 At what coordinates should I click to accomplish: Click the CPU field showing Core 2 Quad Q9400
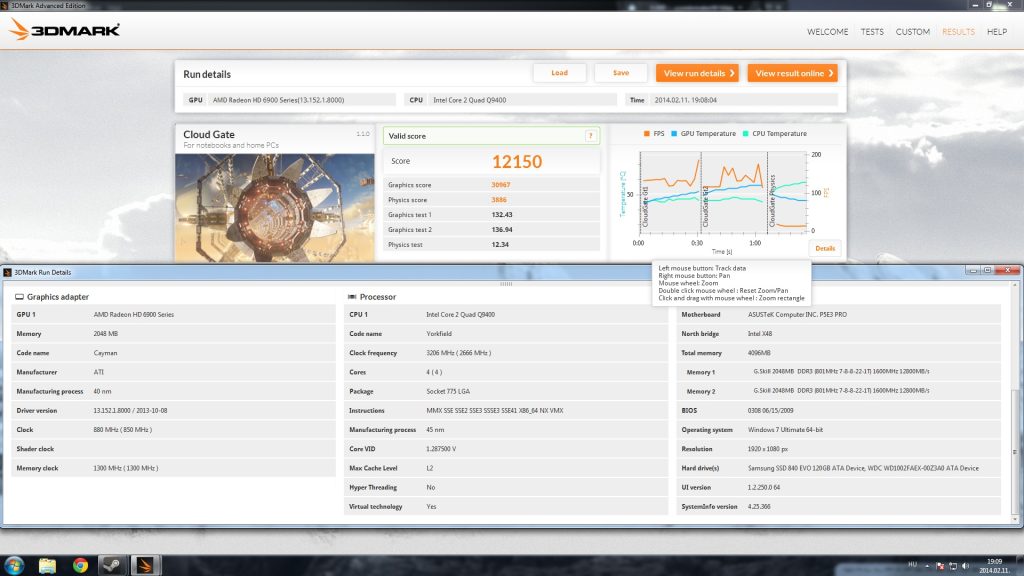[x=511, y=100]
